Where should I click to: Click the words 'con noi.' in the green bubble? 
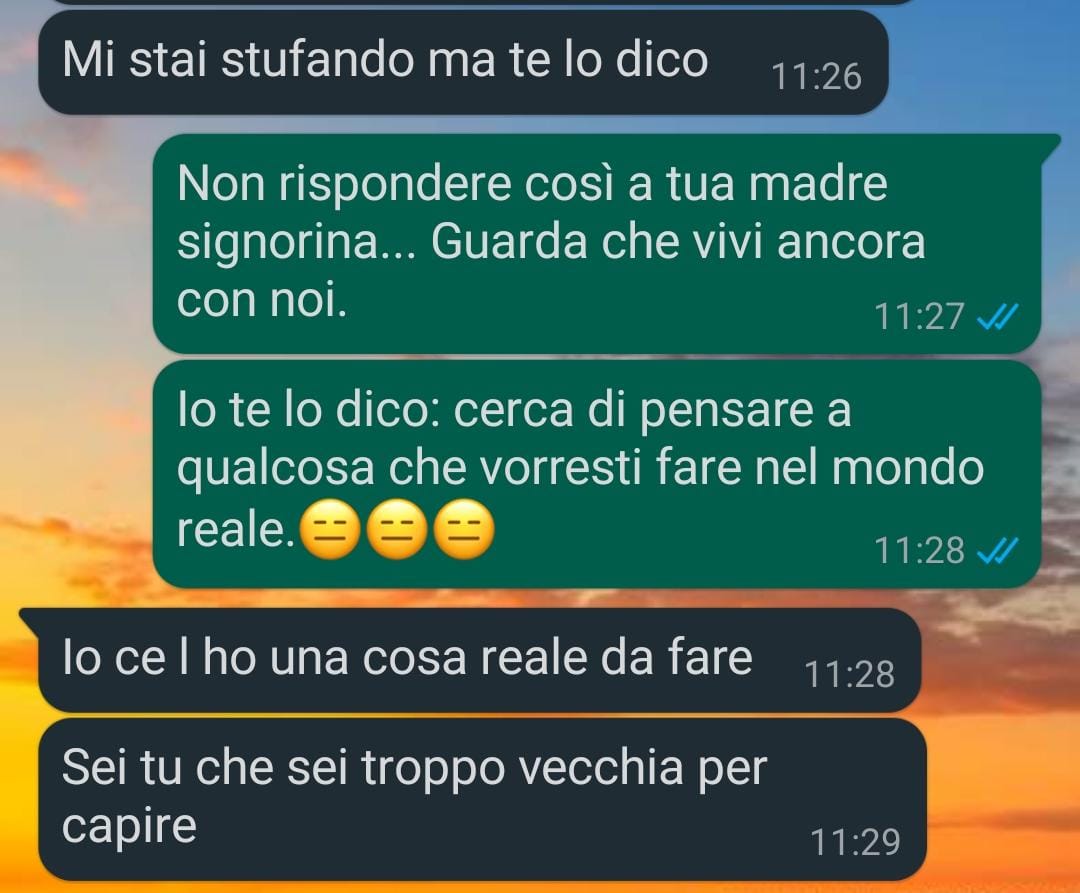pos(262,301)
